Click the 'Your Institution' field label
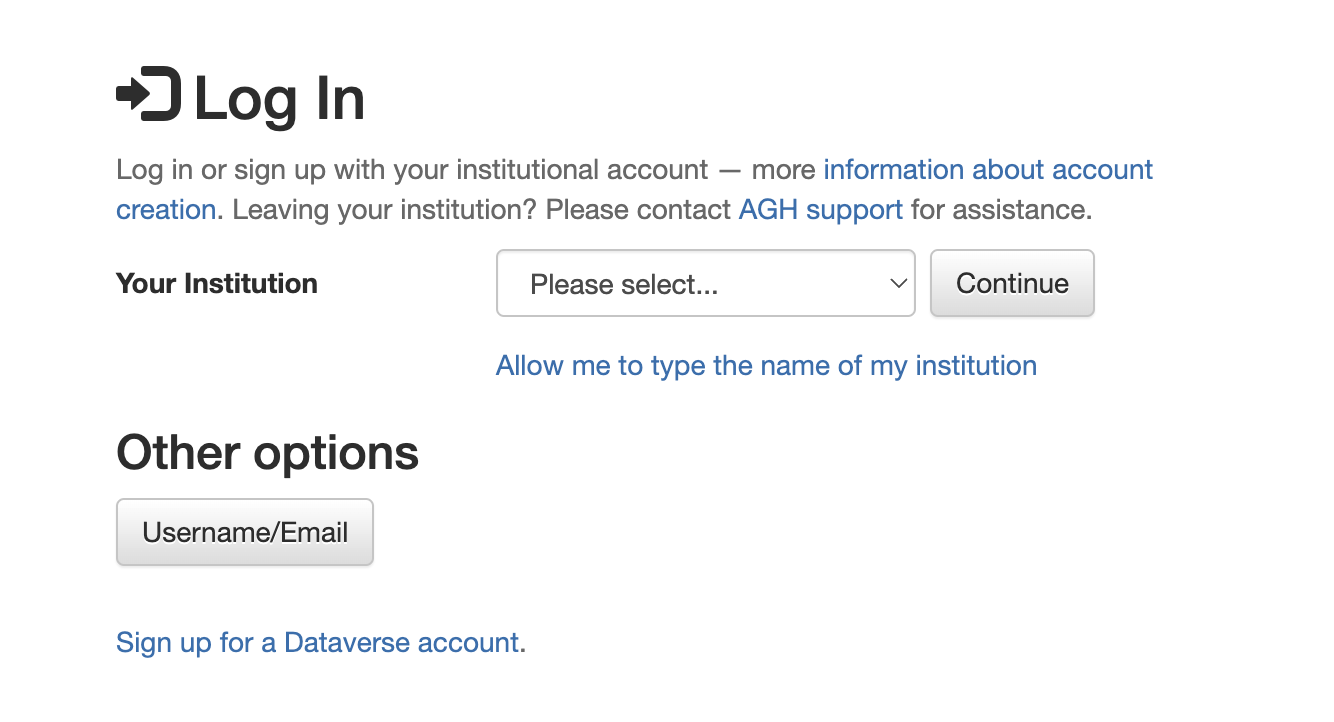Viewport: 1334px width, 722px height. [217, 284]
